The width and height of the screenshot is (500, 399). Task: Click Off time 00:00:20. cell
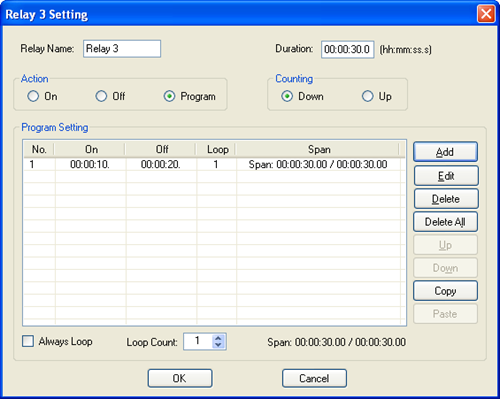pos(161,164)
